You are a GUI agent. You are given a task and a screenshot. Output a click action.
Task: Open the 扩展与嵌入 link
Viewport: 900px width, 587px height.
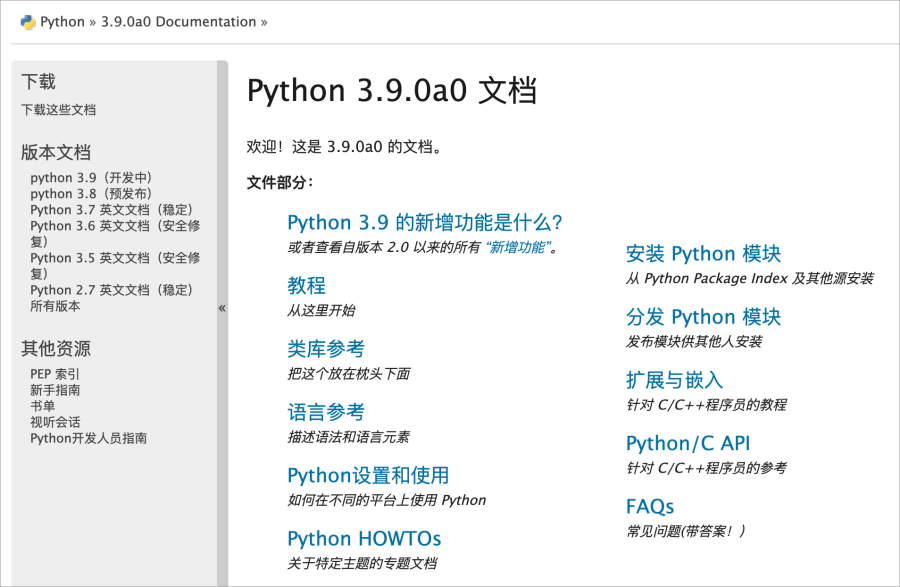[x=674, y=380]
